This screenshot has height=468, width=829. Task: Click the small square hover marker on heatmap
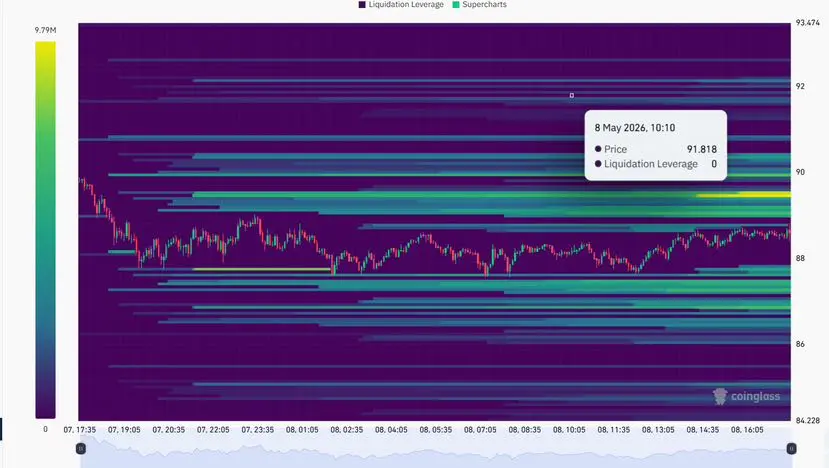pos(572,95)
